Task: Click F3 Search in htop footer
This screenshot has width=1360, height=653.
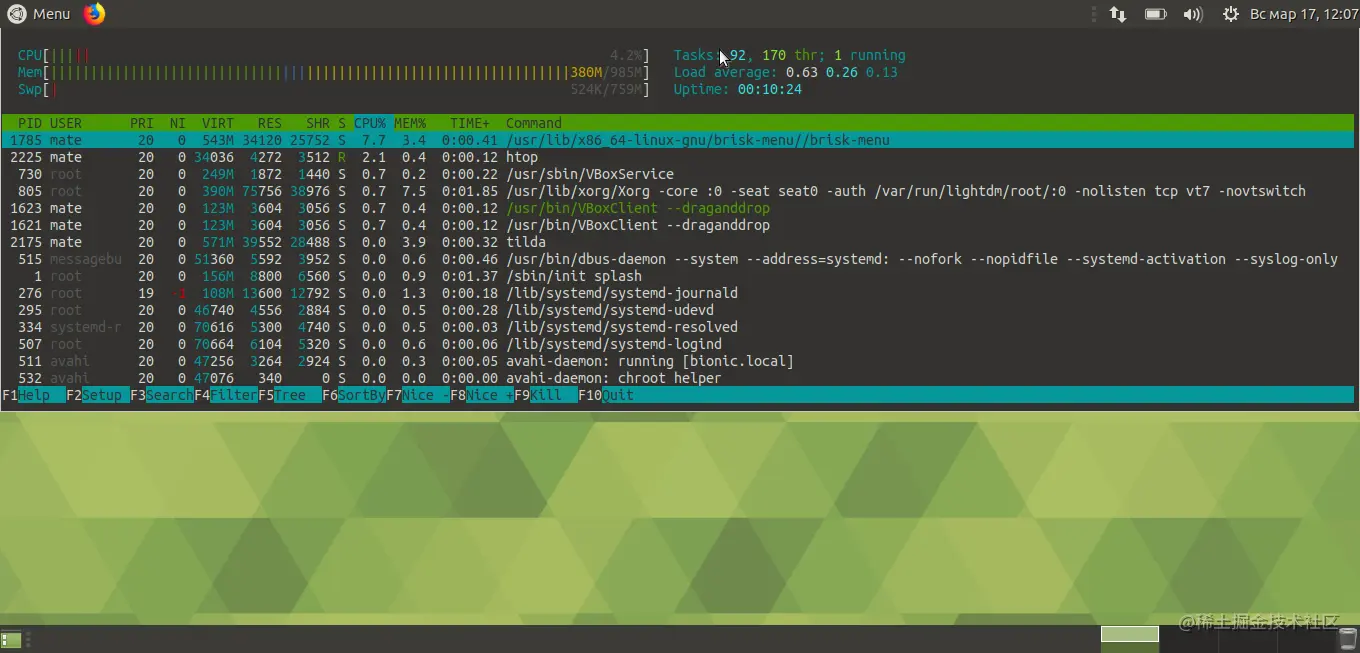Action: [x=162, y=395]
